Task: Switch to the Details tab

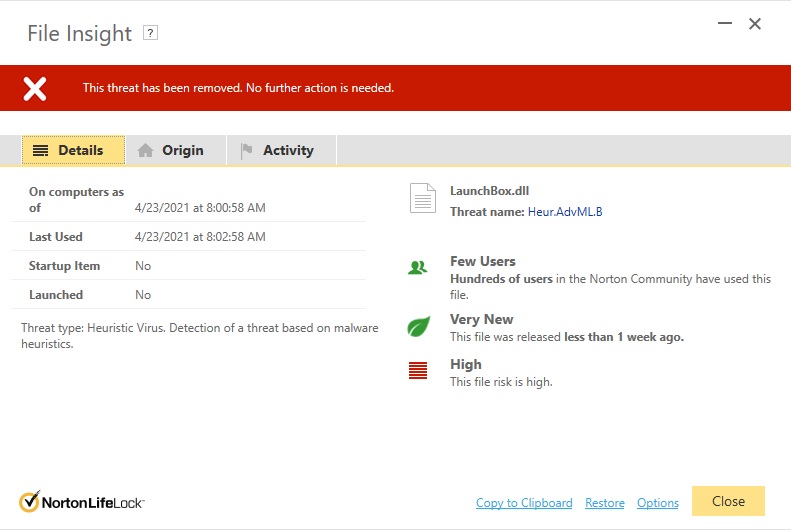Action: click(x=73, y=150)
